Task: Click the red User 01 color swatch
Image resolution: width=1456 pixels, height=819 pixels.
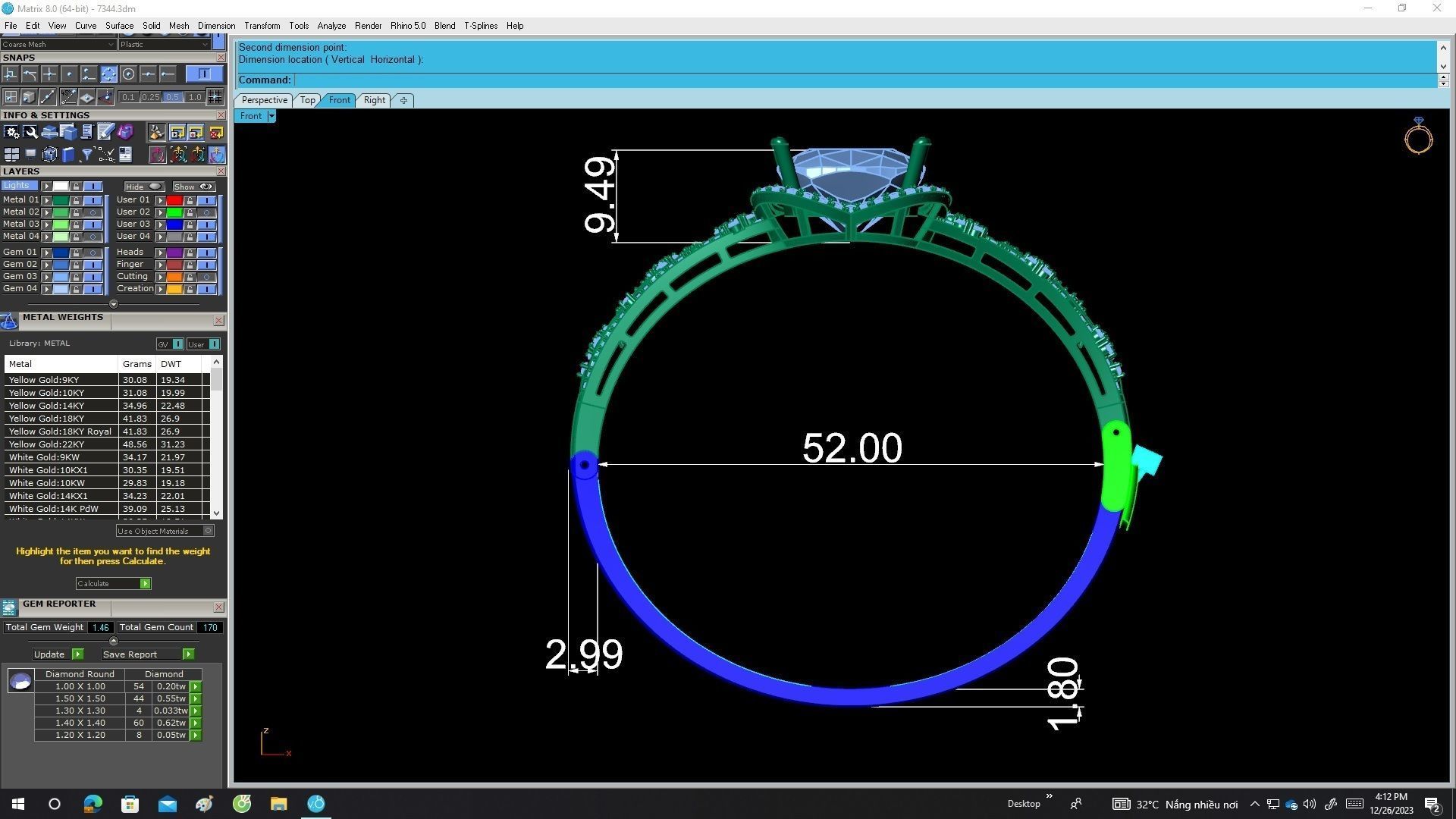Action: point(174,200)
